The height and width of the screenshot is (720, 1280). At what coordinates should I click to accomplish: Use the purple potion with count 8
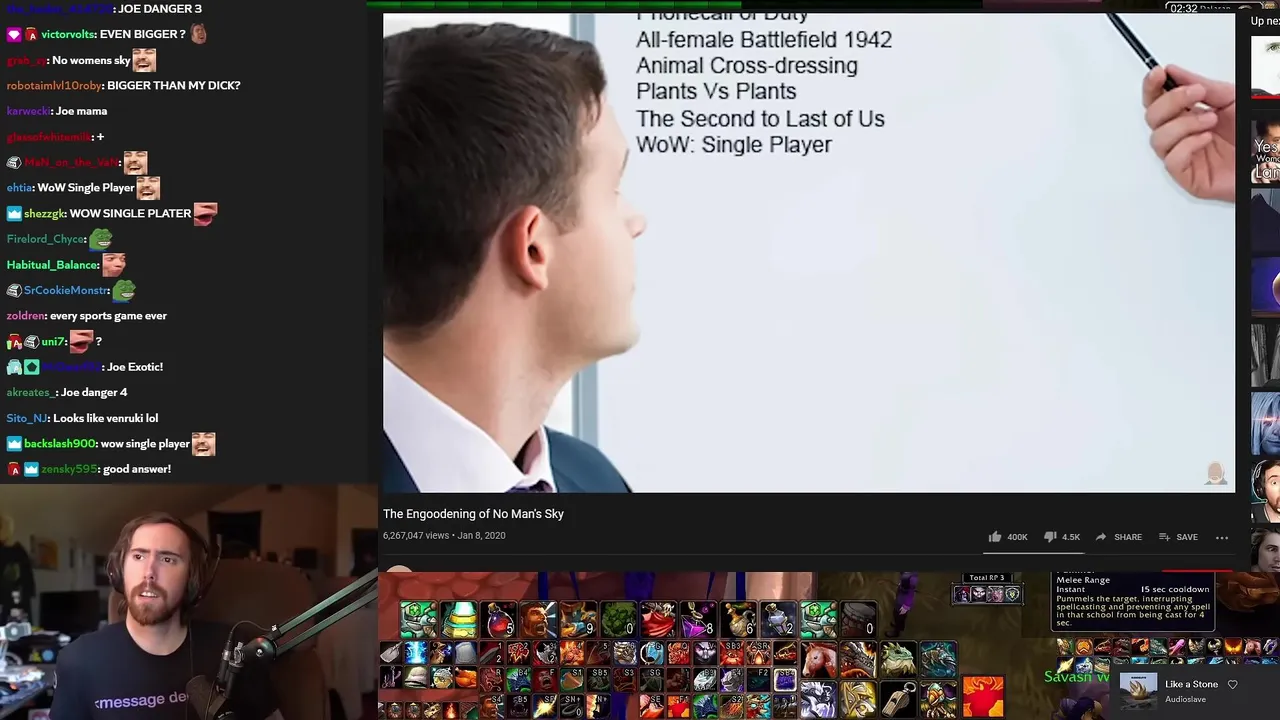point(698,619)
